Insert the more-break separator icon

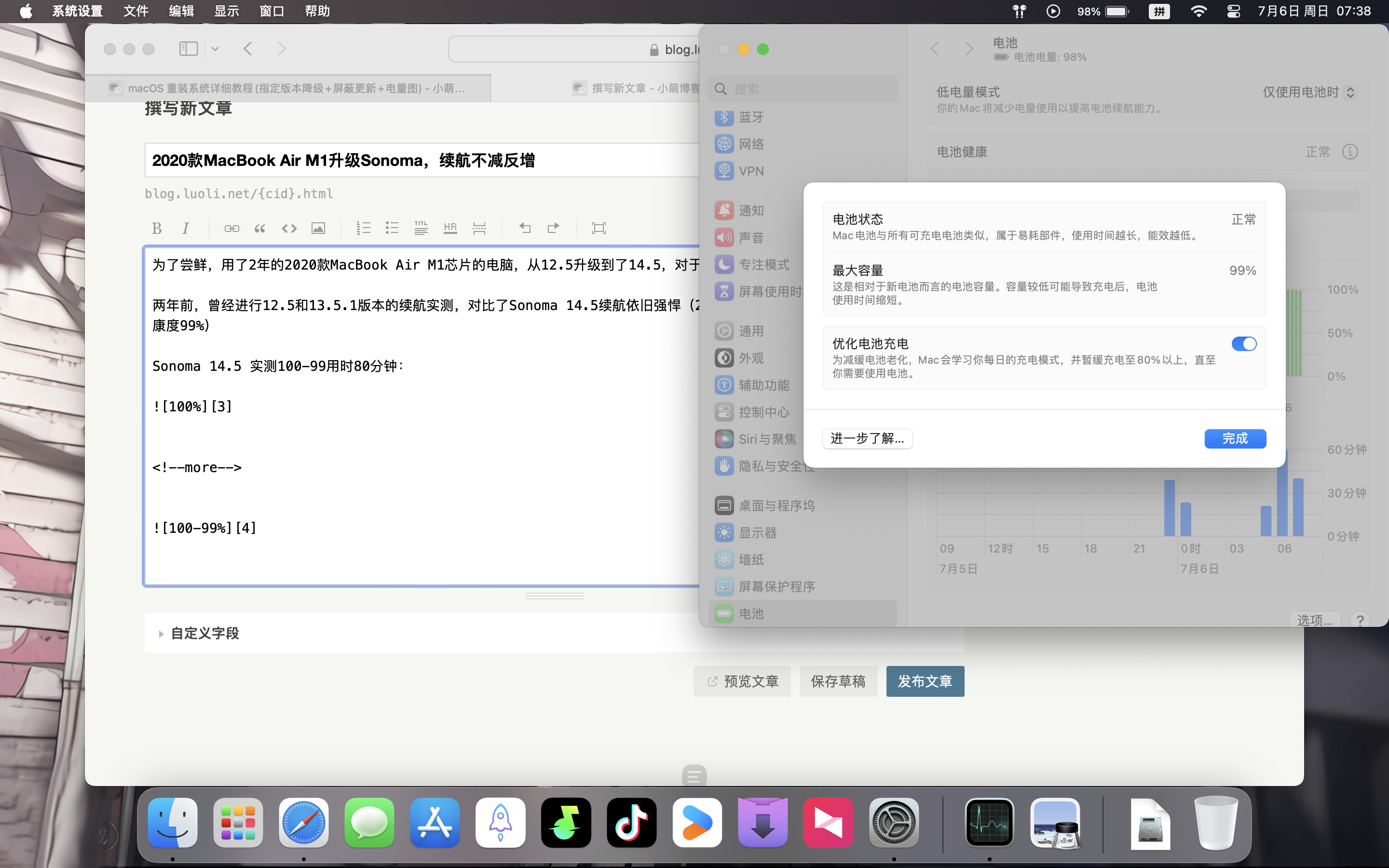(479, 229)
